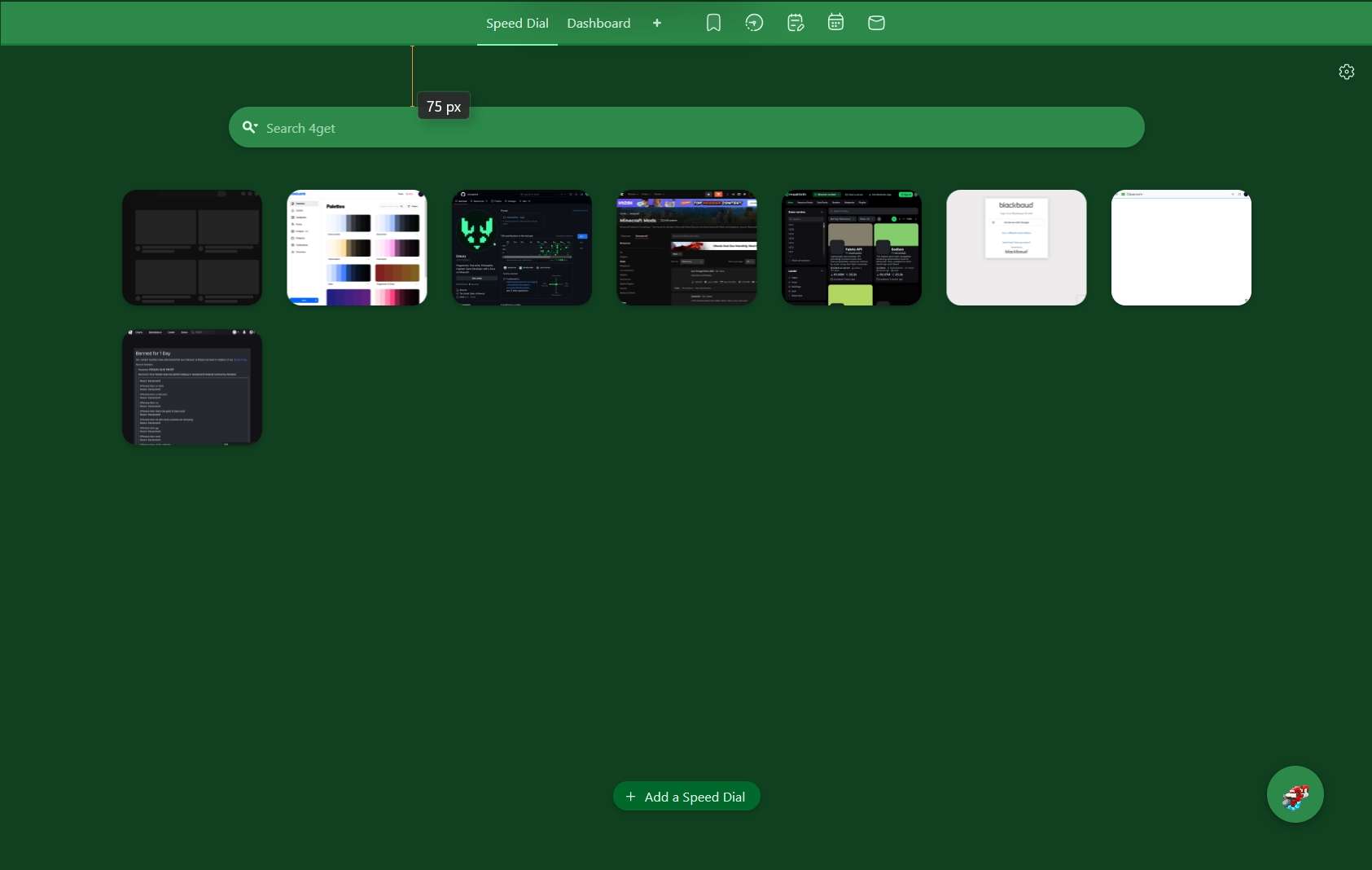Focus the Search 4get field

click(x=686, y=127)
